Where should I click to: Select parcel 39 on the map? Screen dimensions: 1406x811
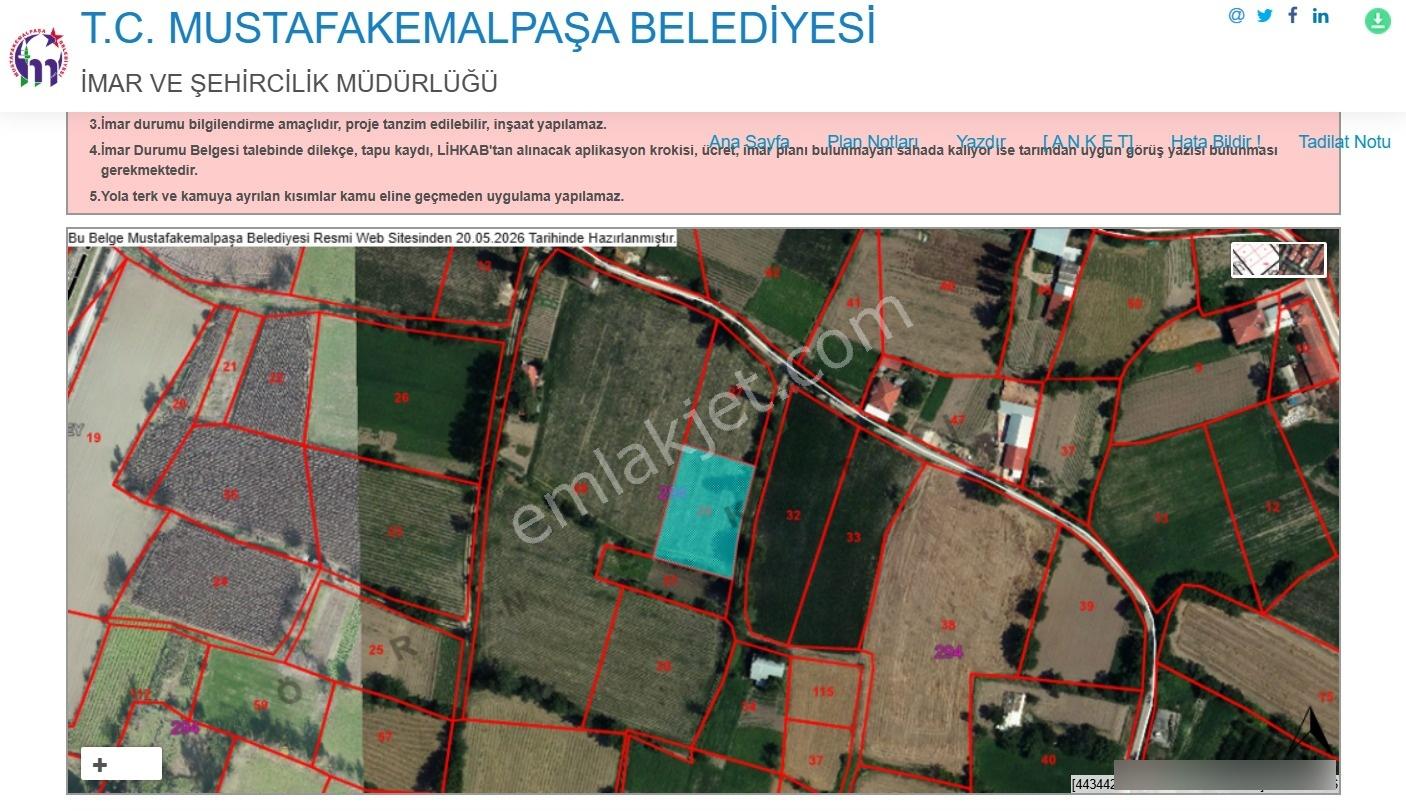(1087, 607)
